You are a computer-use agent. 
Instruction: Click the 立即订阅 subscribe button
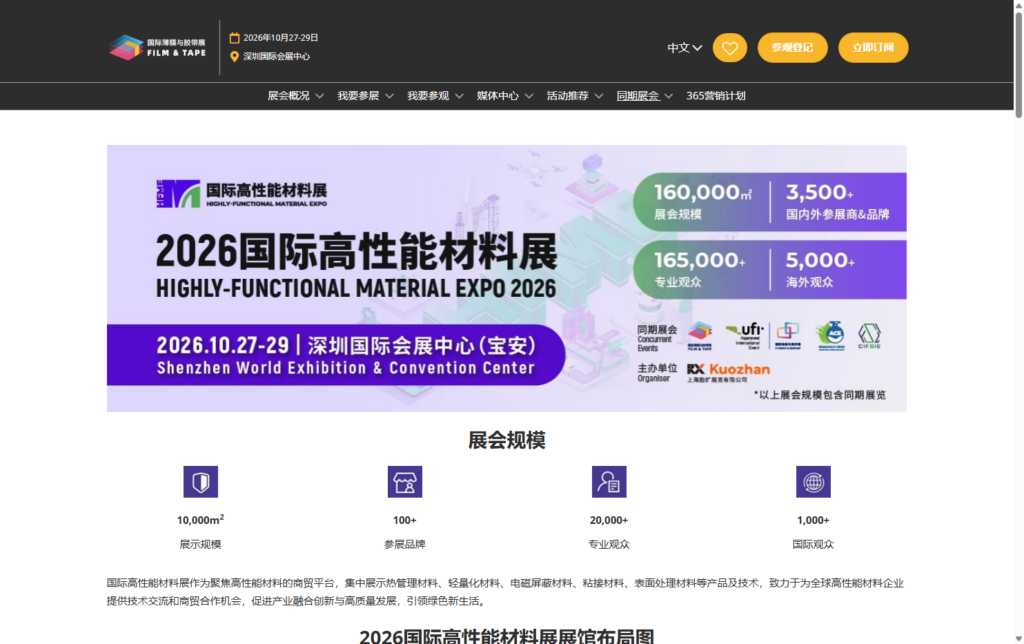[x=872, y=47]
